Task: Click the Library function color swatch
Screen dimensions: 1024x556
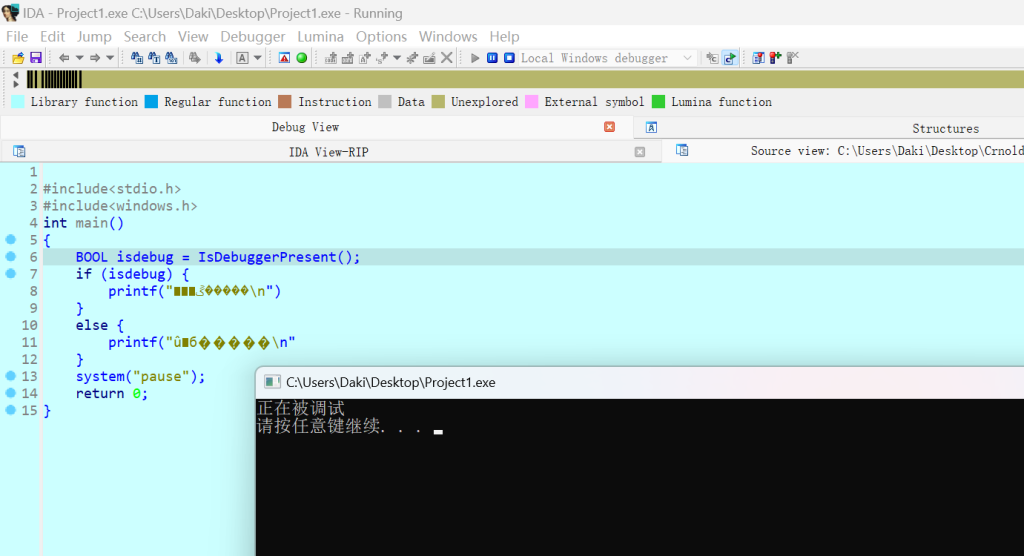Action: 18,101
